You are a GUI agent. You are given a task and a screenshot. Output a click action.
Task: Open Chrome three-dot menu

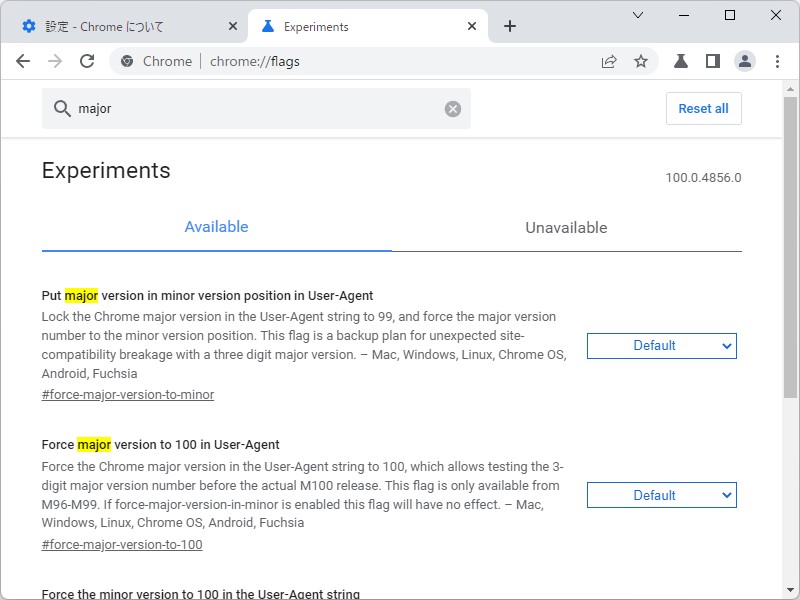click(x=777, y=61)
